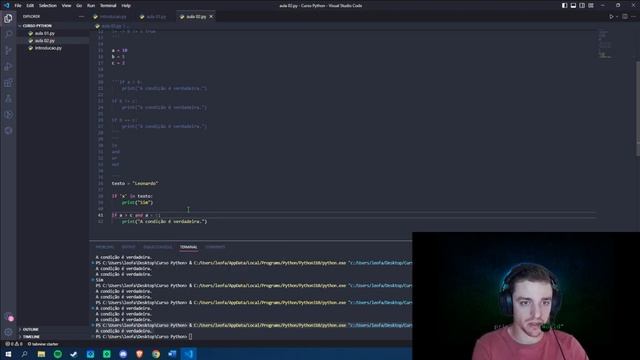
Task: Click the editor vertical scrollbar
Action: (x=638, y=108)
